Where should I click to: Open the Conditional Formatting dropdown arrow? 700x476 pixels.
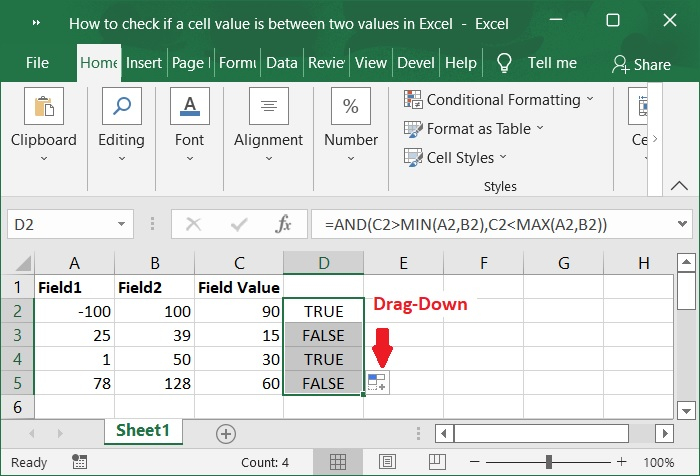tap(590, 99)
